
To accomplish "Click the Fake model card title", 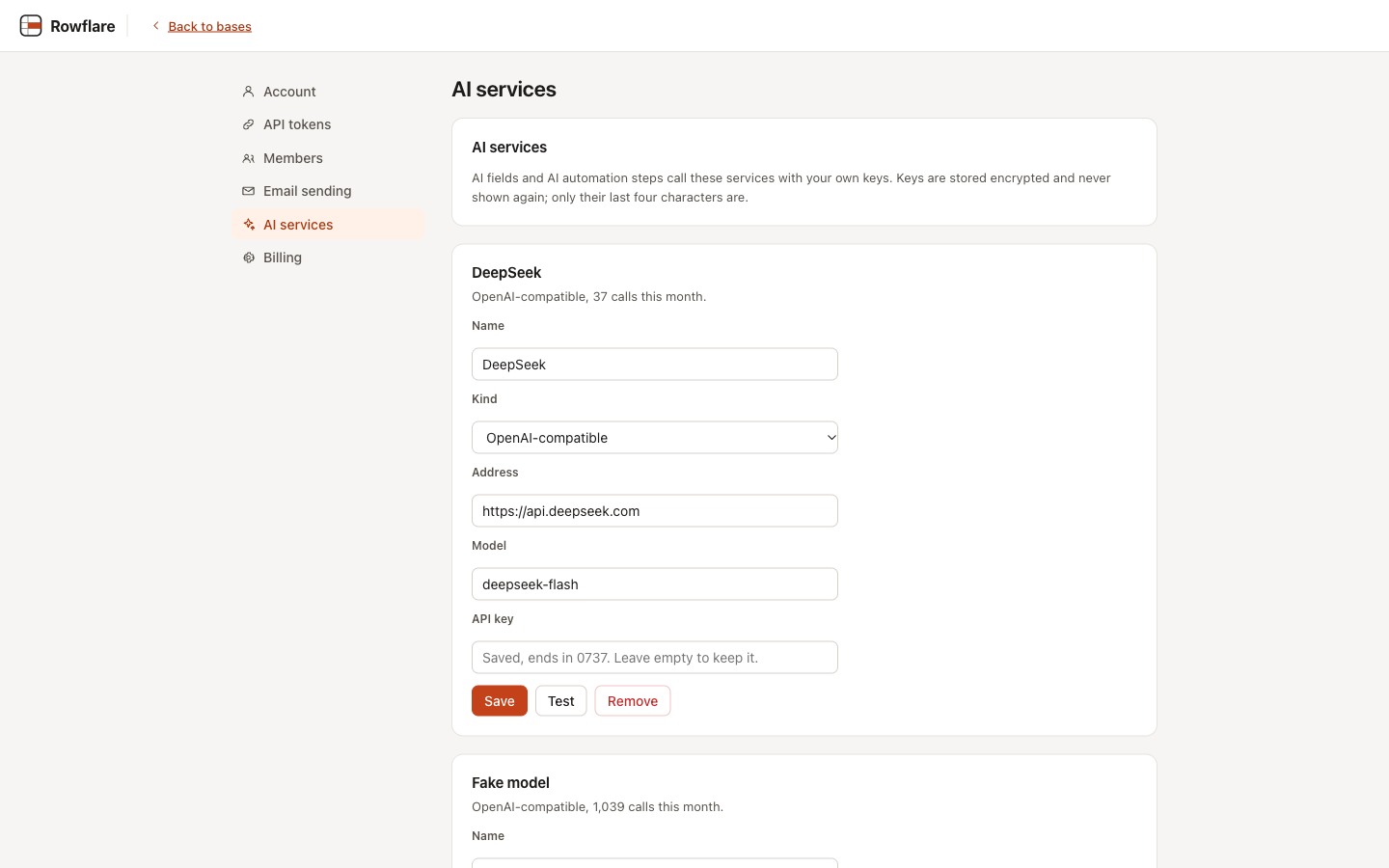I will pos(510,783).
